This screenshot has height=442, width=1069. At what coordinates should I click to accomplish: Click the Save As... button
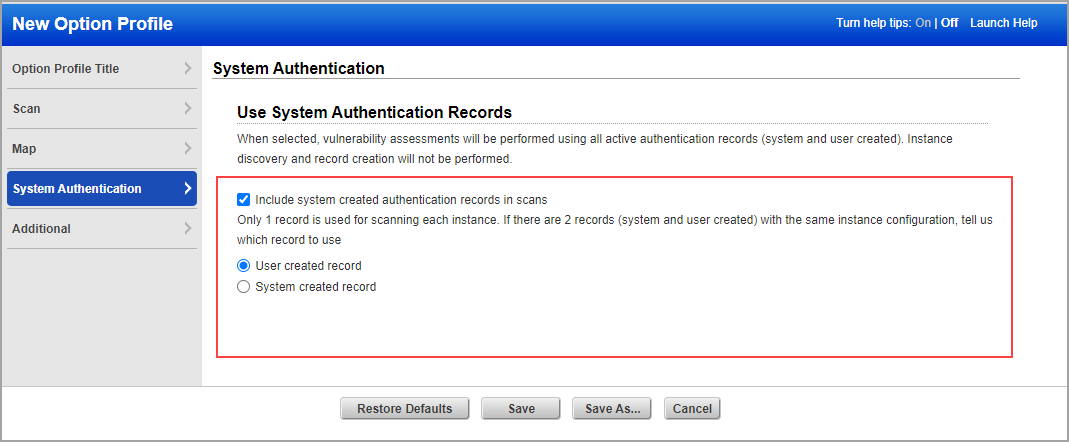[612, 409]
